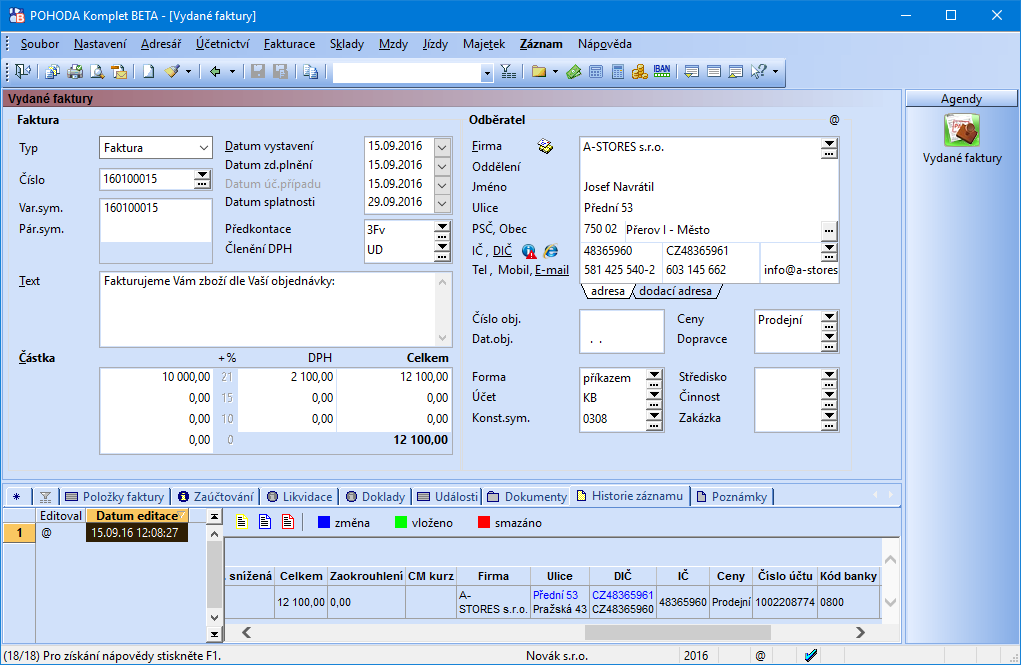Screen dimensions: 1021x665
Task: Open the Účetnictví menu
Action: [223, 44]
